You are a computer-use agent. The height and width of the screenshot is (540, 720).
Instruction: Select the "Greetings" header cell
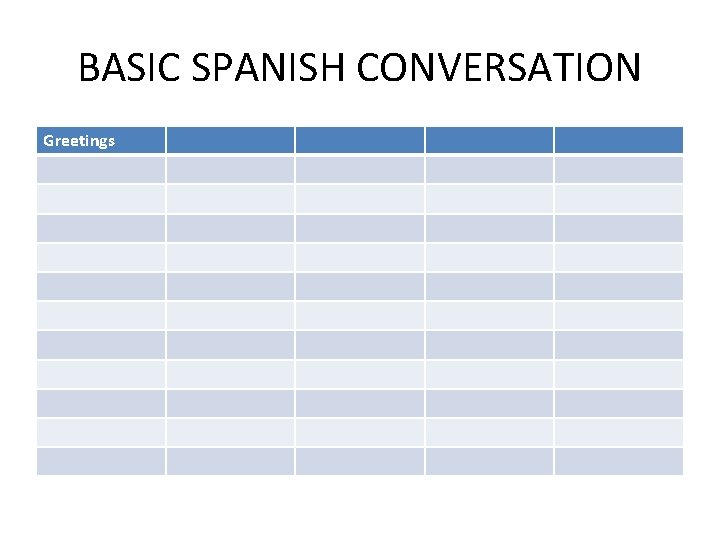click(x=101, y=140)
